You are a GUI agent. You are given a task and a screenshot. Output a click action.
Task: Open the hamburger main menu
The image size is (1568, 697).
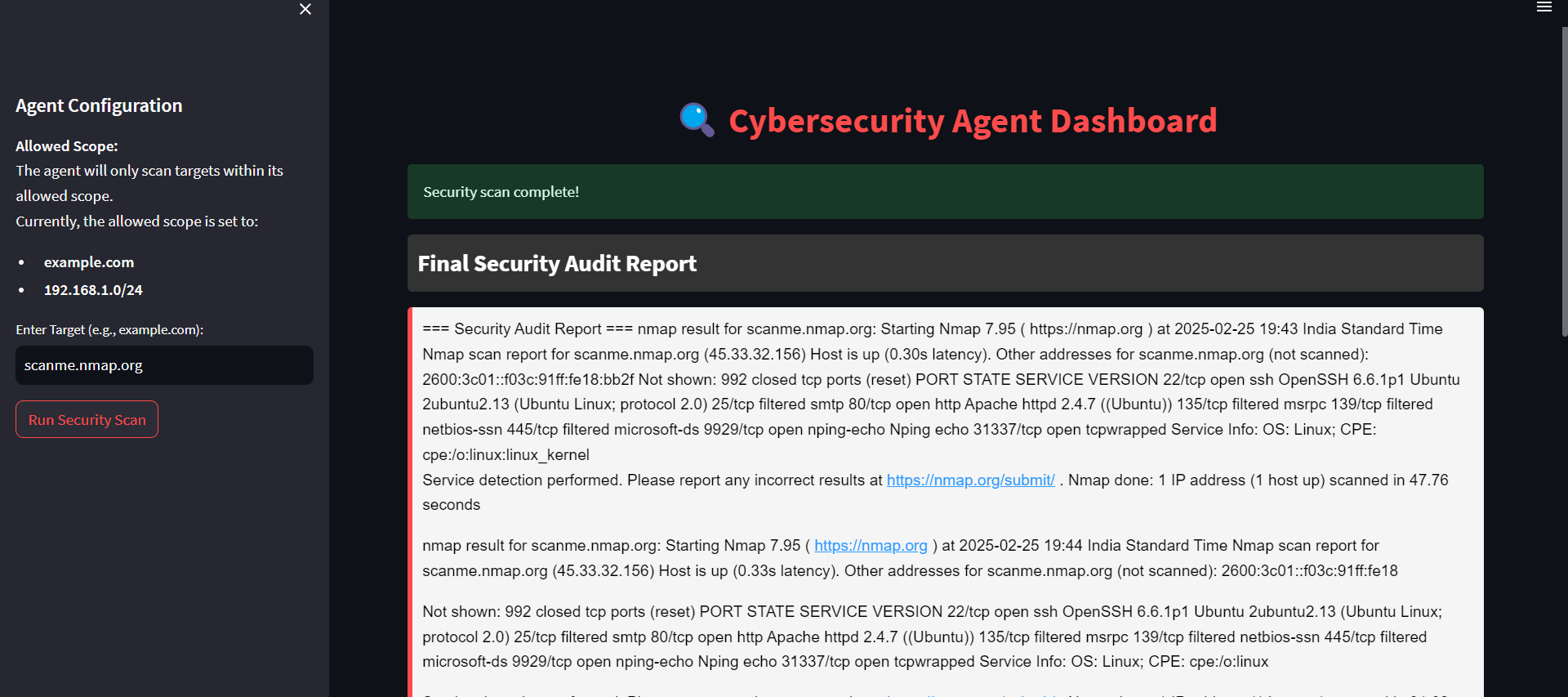point(1543,7)
